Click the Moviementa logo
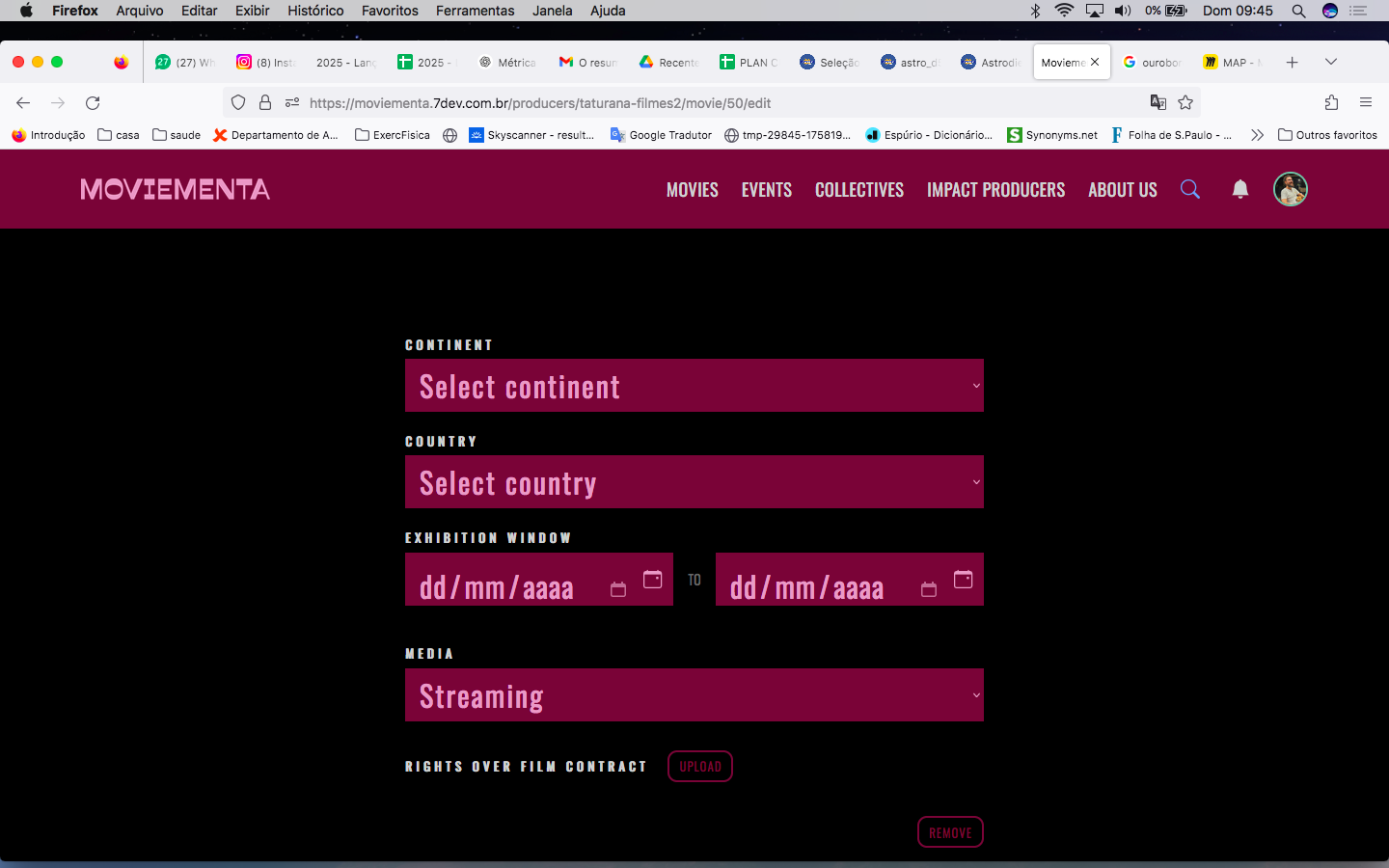Viewport: 1389px width, 868px height. point(175,189)
